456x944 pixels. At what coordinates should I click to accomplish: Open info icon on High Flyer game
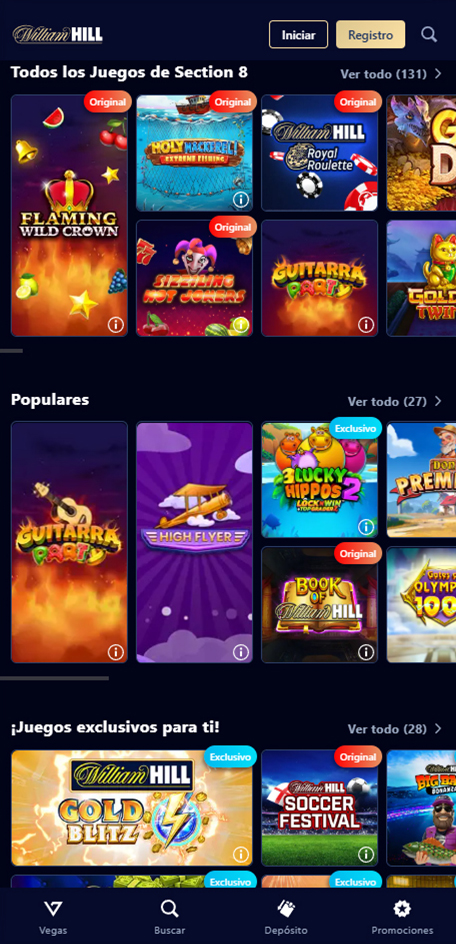[241, 651]
